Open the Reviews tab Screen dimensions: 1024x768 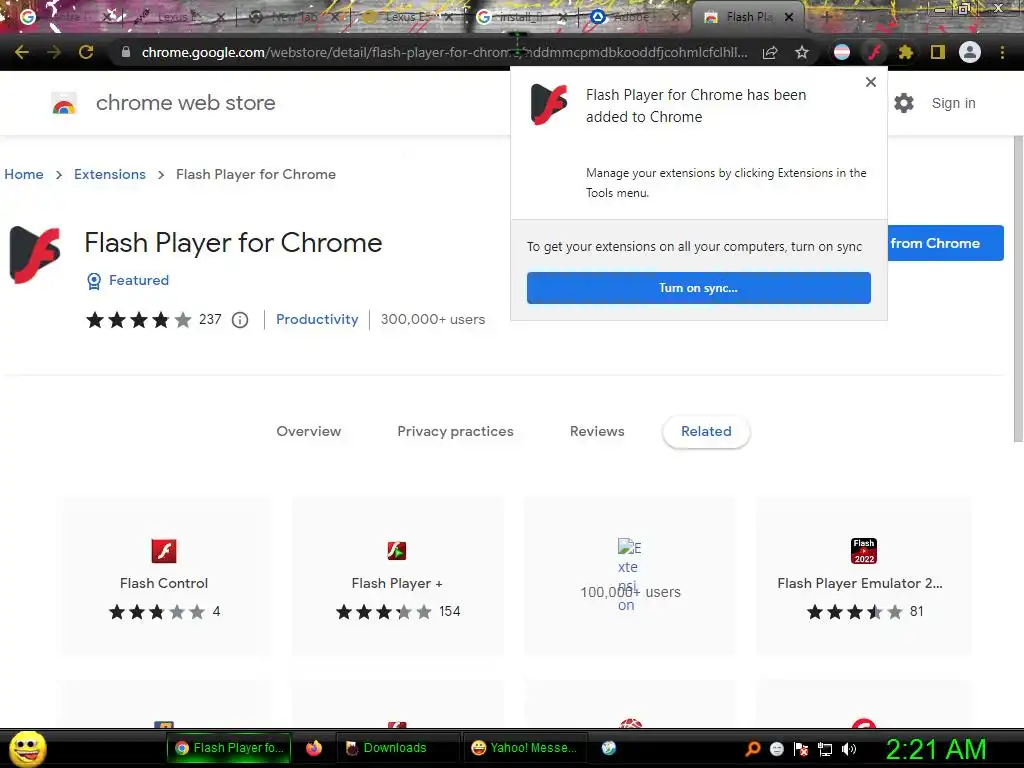(597, 432)
